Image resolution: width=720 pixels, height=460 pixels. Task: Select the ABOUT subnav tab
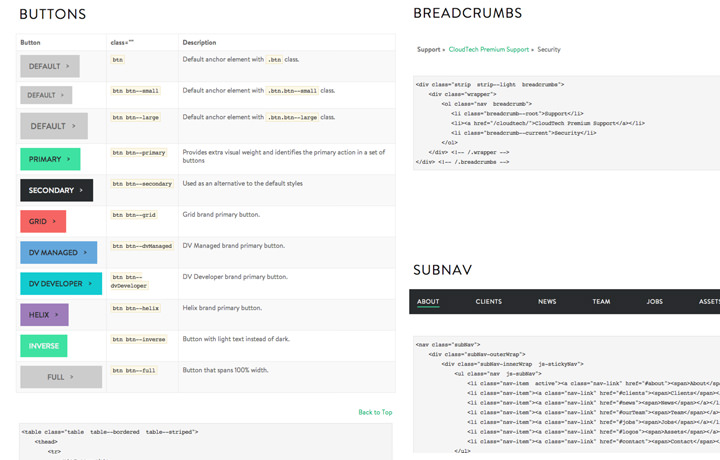428,302
